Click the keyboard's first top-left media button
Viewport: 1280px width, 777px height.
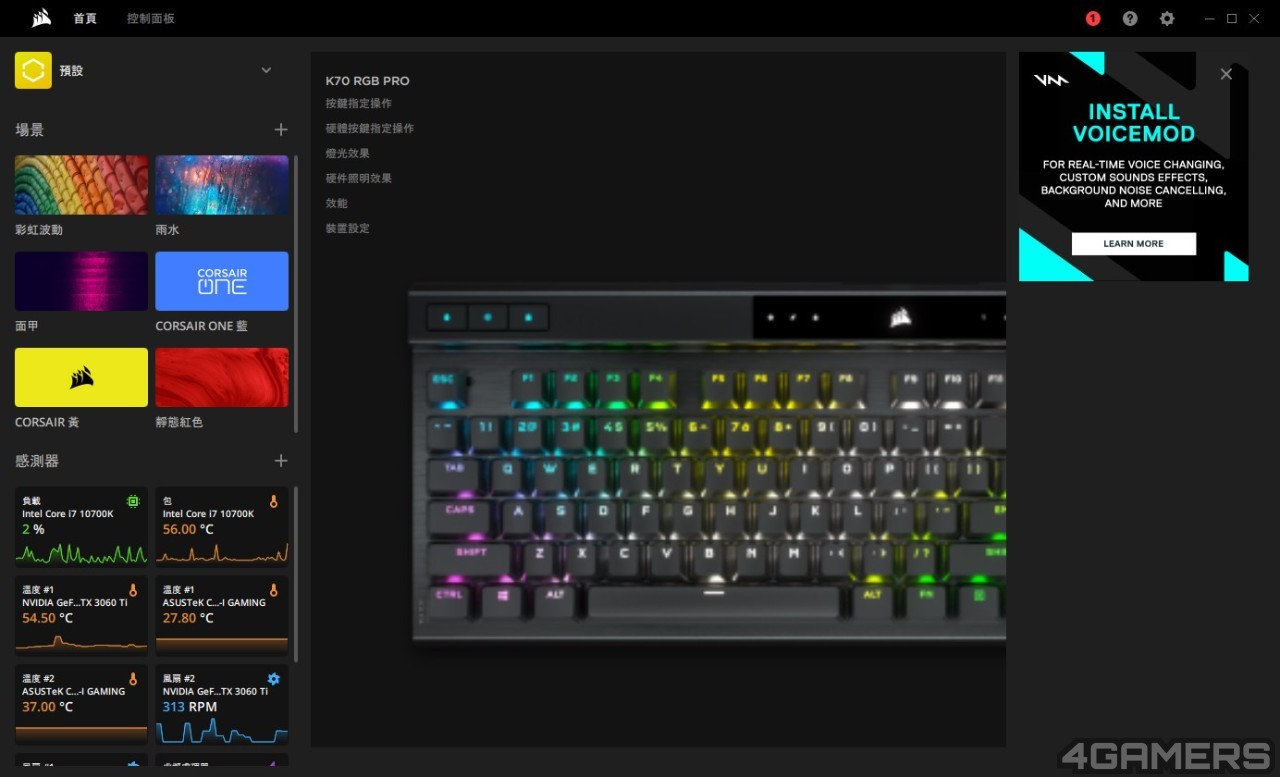[447, 318]
